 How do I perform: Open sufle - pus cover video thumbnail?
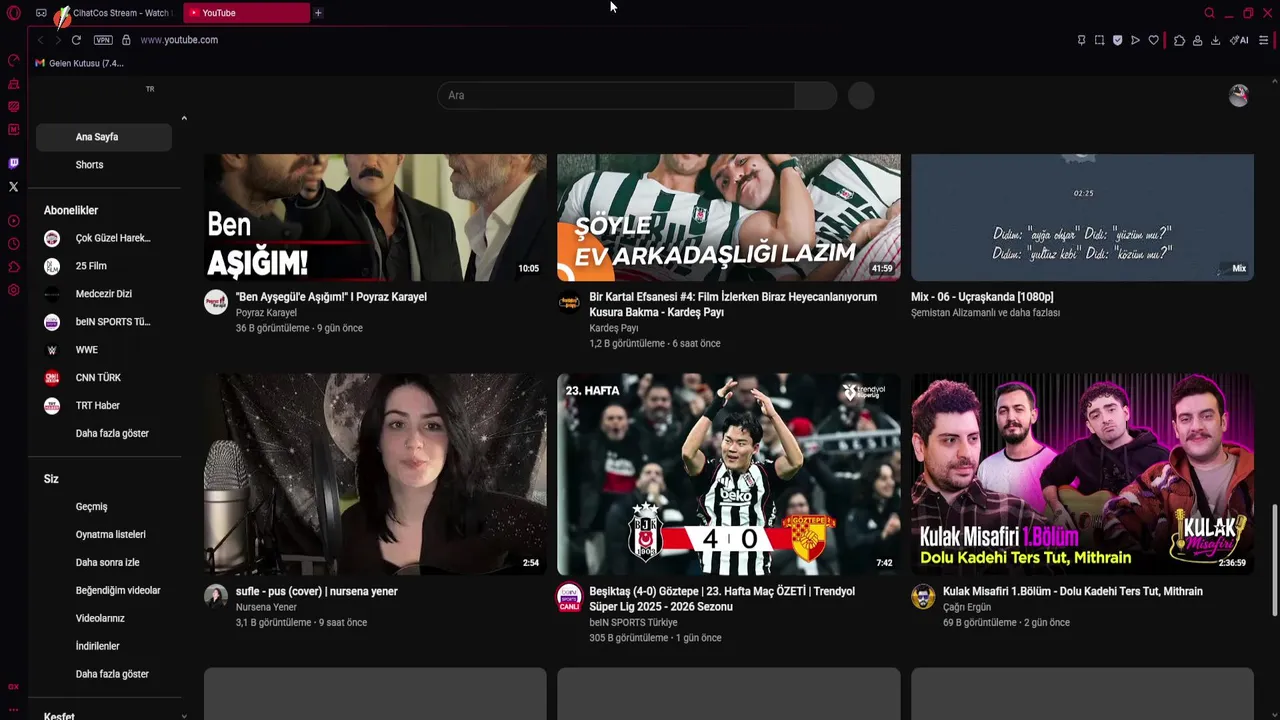(375, 475)
